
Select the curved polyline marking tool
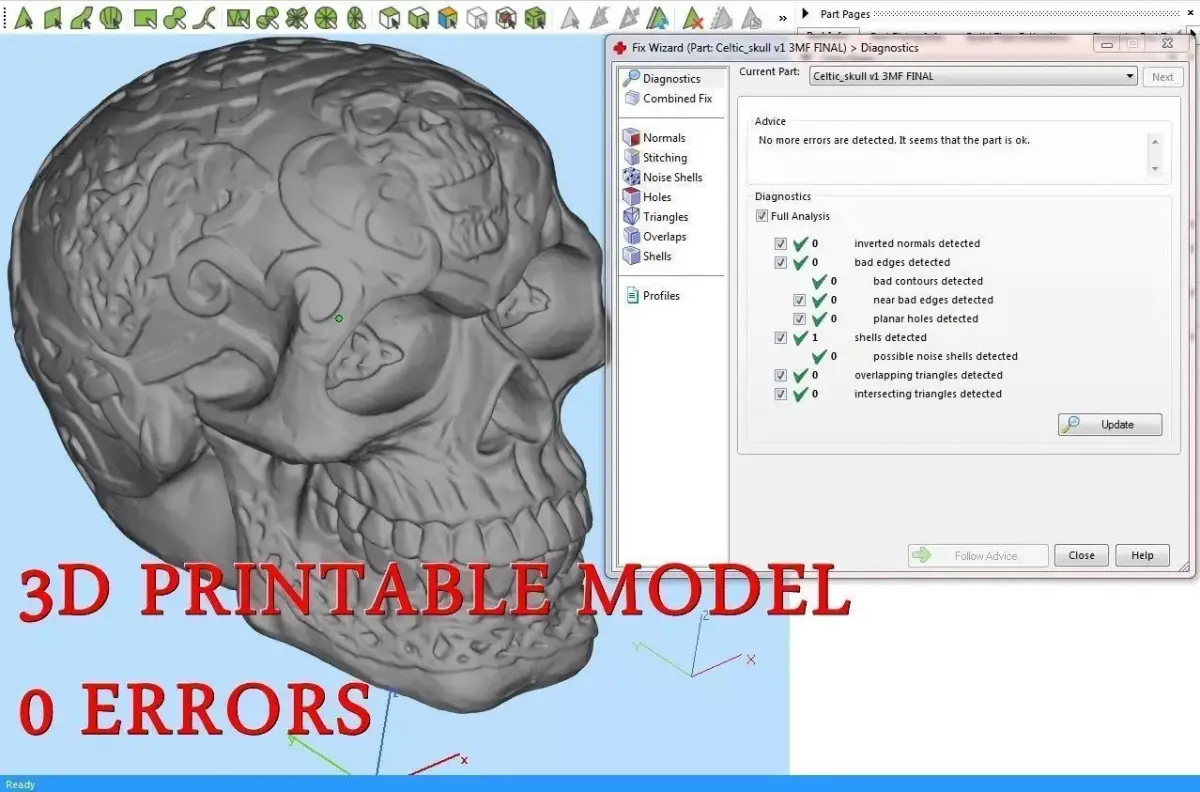pos(206,17)
